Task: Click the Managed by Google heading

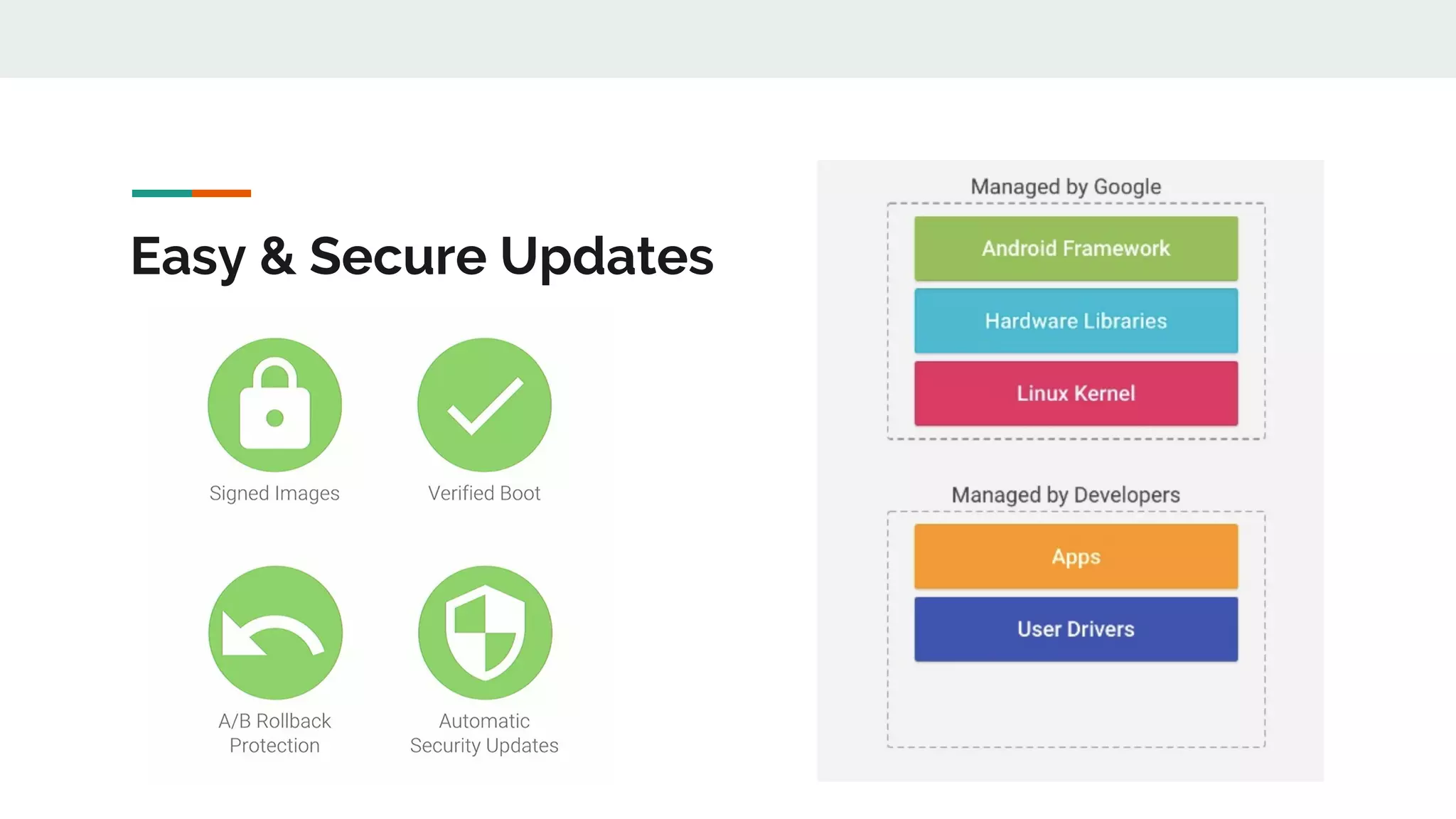Action: click(x=1066, y=187)
